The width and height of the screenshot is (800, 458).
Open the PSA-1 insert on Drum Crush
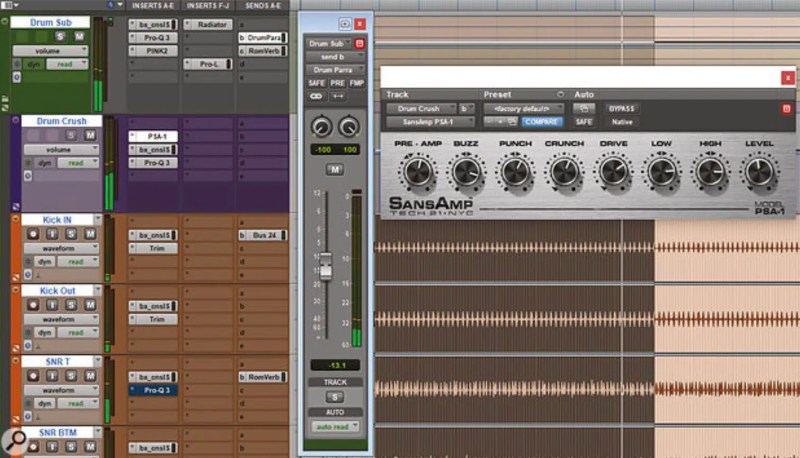coord(153,136)
